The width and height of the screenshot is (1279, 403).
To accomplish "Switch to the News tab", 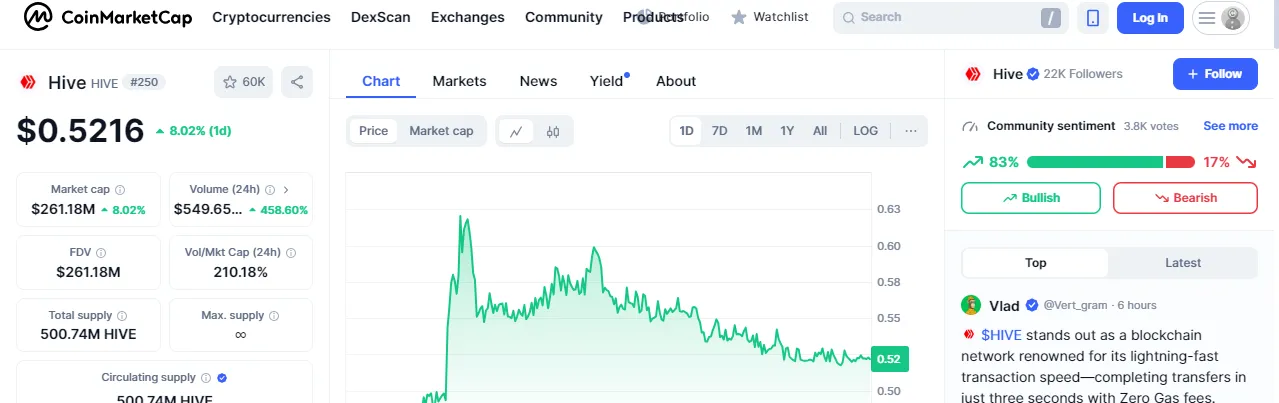I will pos(538,81).
